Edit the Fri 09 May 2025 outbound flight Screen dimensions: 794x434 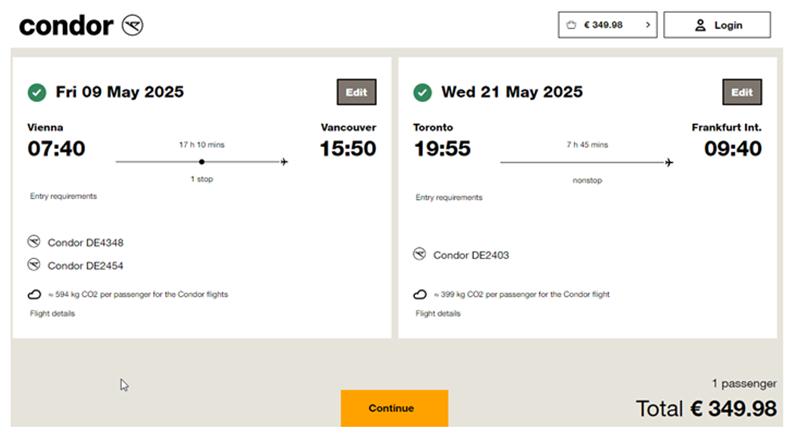[356, 92]
